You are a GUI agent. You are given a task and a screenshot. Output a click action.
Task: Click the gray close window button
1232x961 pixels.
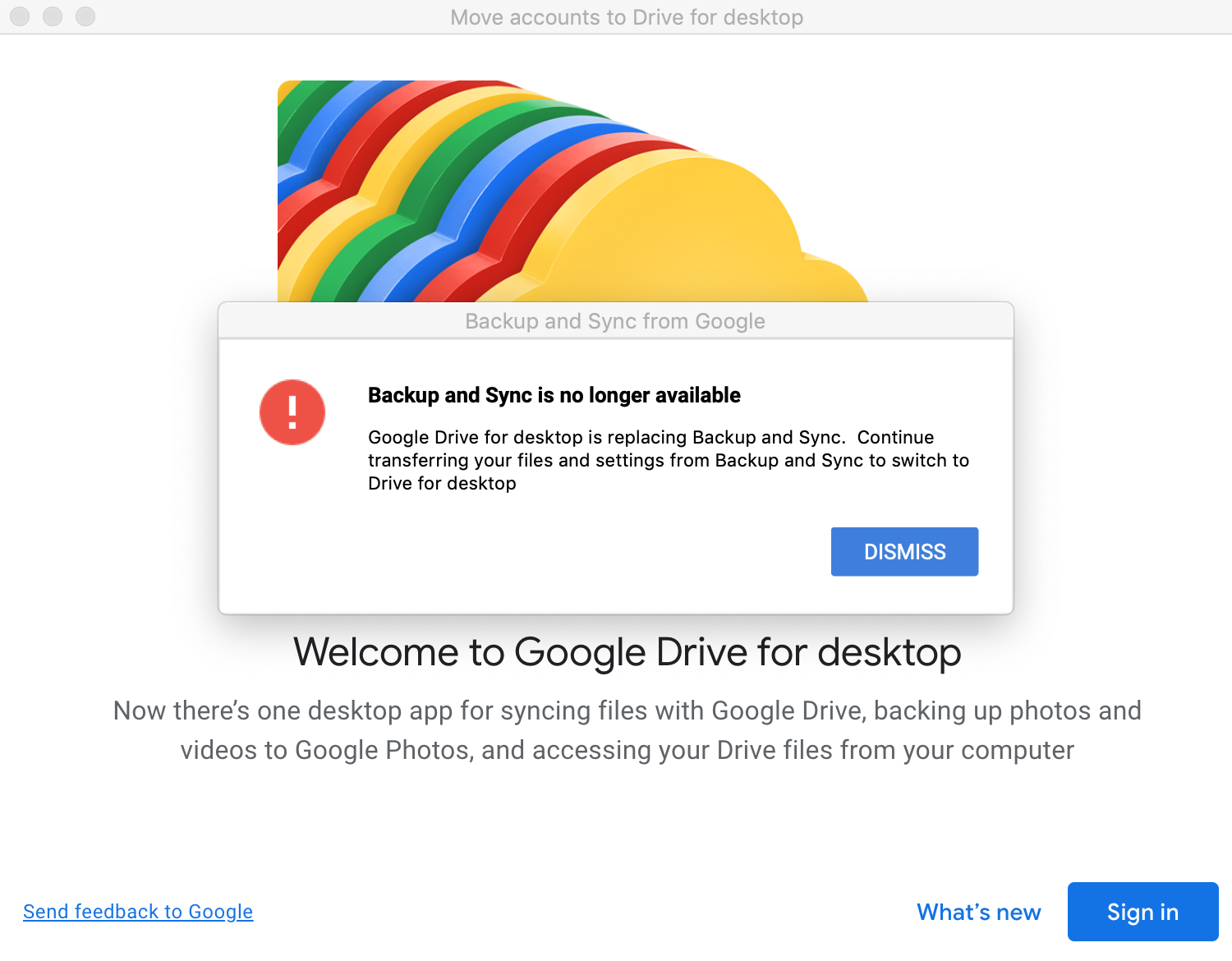point(20,16)
